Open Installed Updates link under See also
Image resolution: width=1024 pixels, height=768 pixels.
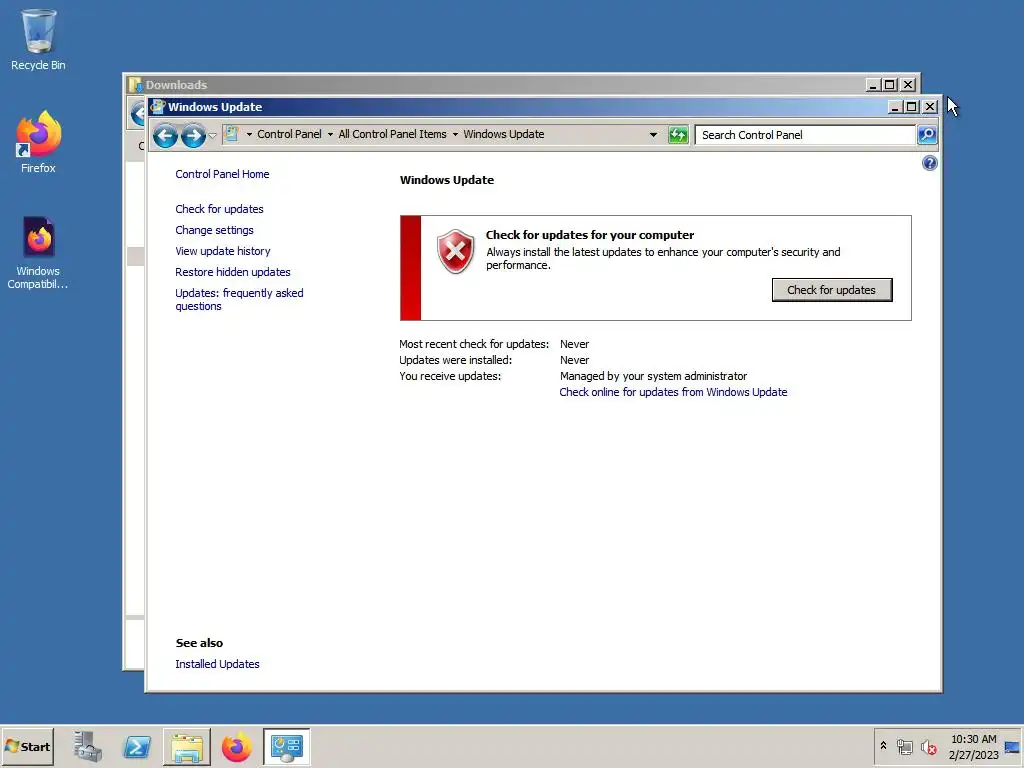point(217,664)
